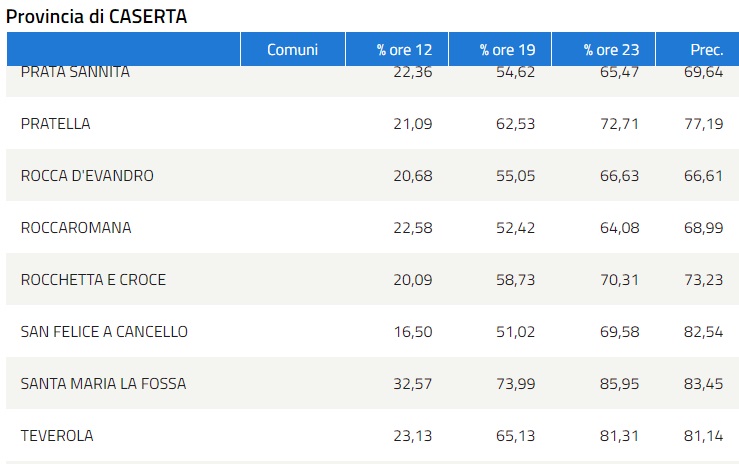The image size is (739, 464).
Task: Click Pratella's 72,71 ore 23 value
Action: tap(619, 124)
